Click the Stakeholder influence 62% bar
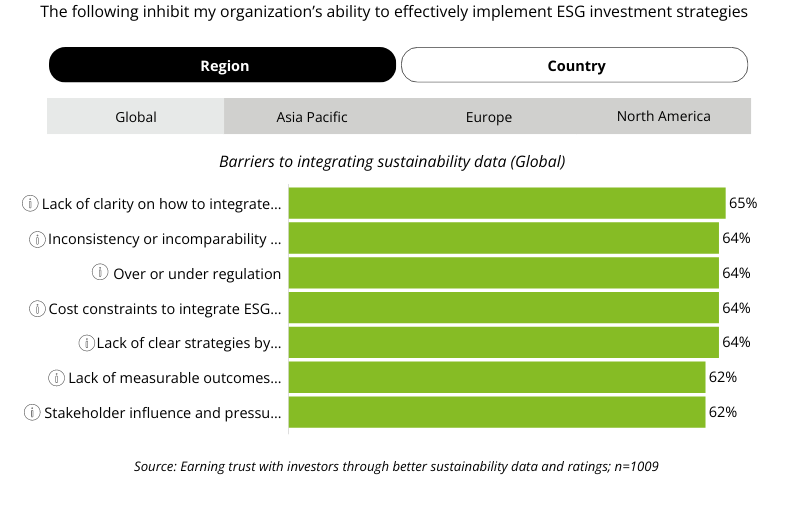Viewport: 800px width, 507px height. point(496,412)
